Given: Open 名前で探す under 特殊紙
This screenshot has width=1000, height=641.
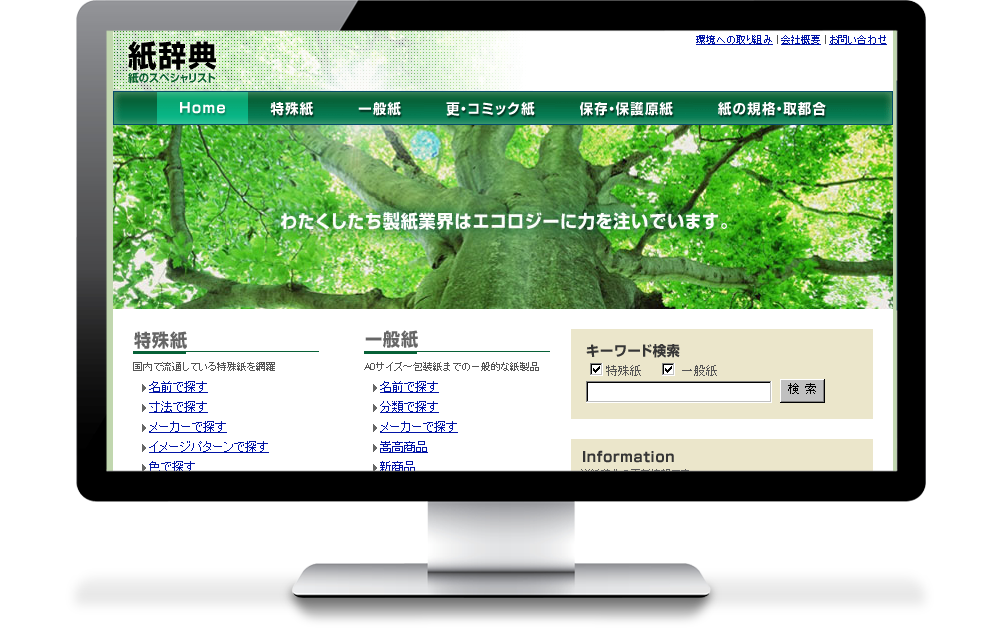Looking at the screenshot, I should coord(178,387).
